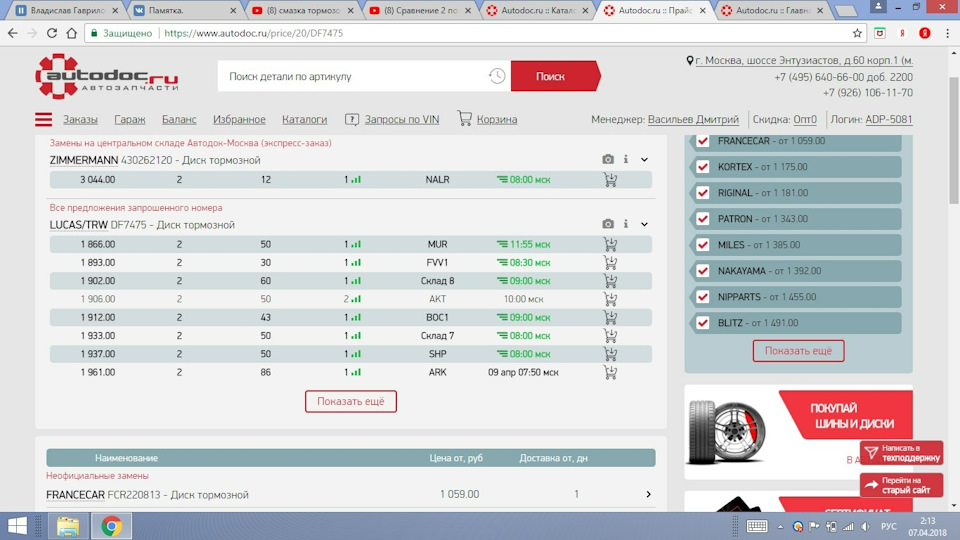This screenshot has width=960, height=540.
Task: Switch to the Памятка browser tab
Action: pos(185,10)
